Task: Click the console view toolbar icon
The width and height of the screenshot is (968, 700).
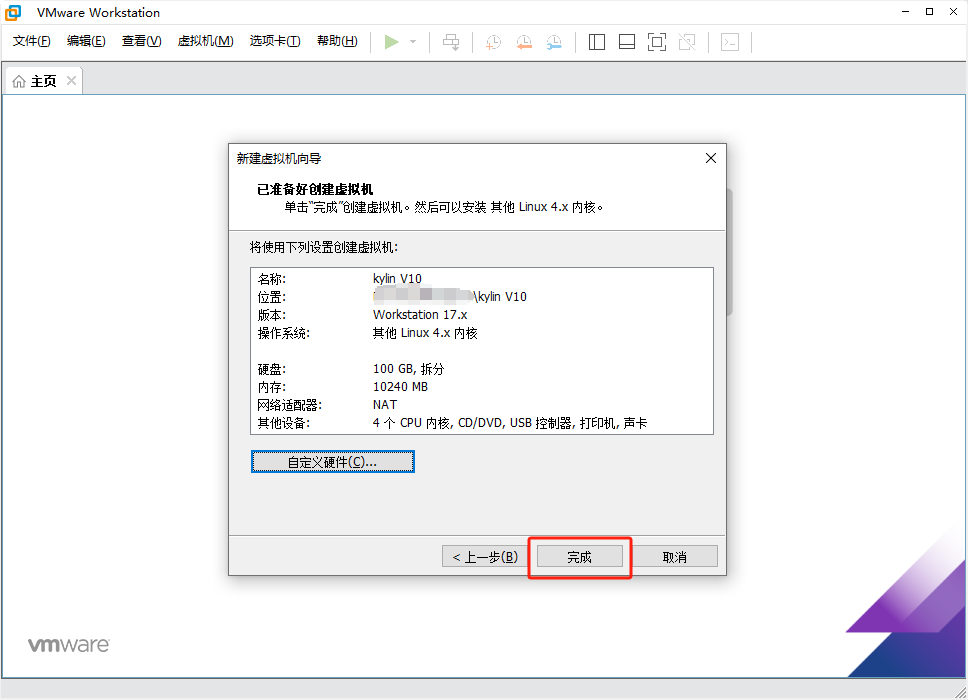Action: click(x=730, y=42)
